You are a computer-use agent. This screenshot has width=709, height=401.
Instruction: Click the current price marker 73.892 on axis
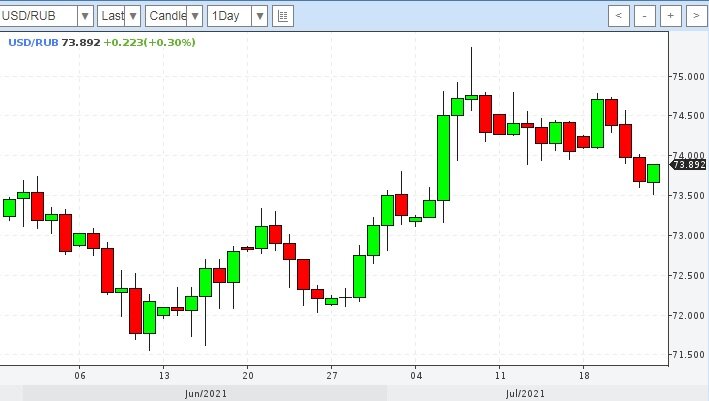pos(688,165)
